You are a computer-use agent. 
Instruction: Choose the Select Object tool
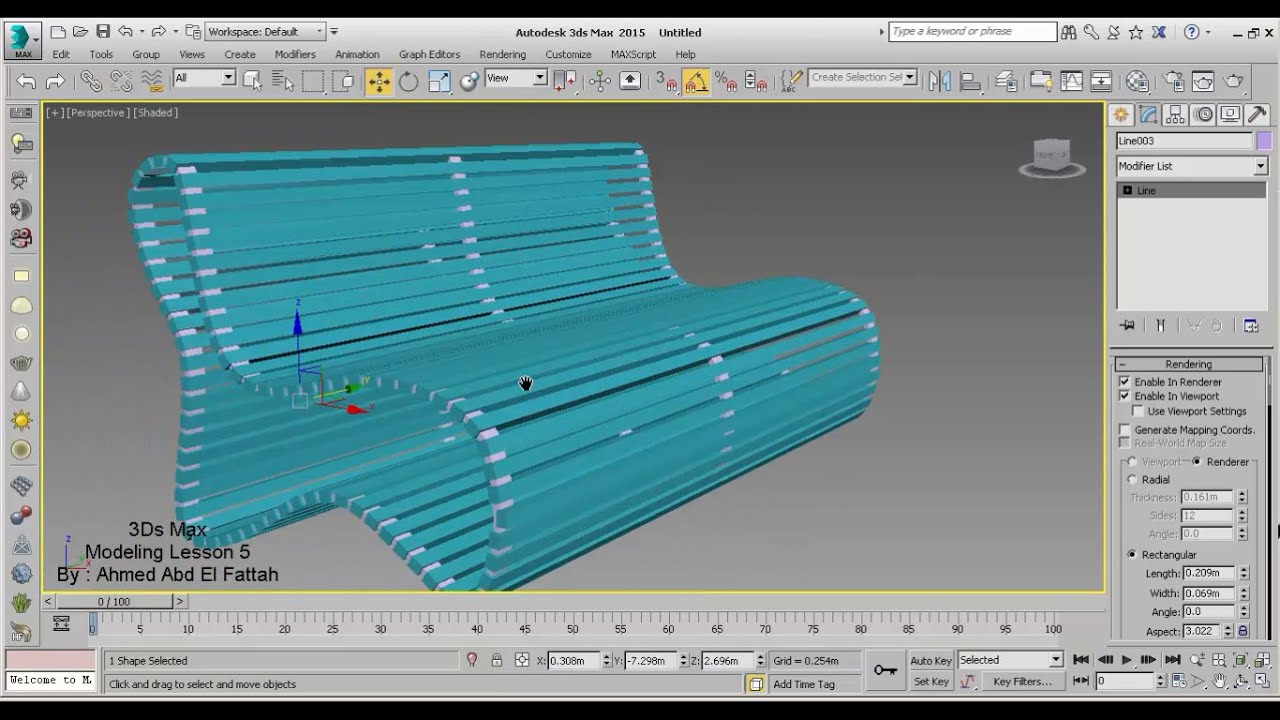252,81
